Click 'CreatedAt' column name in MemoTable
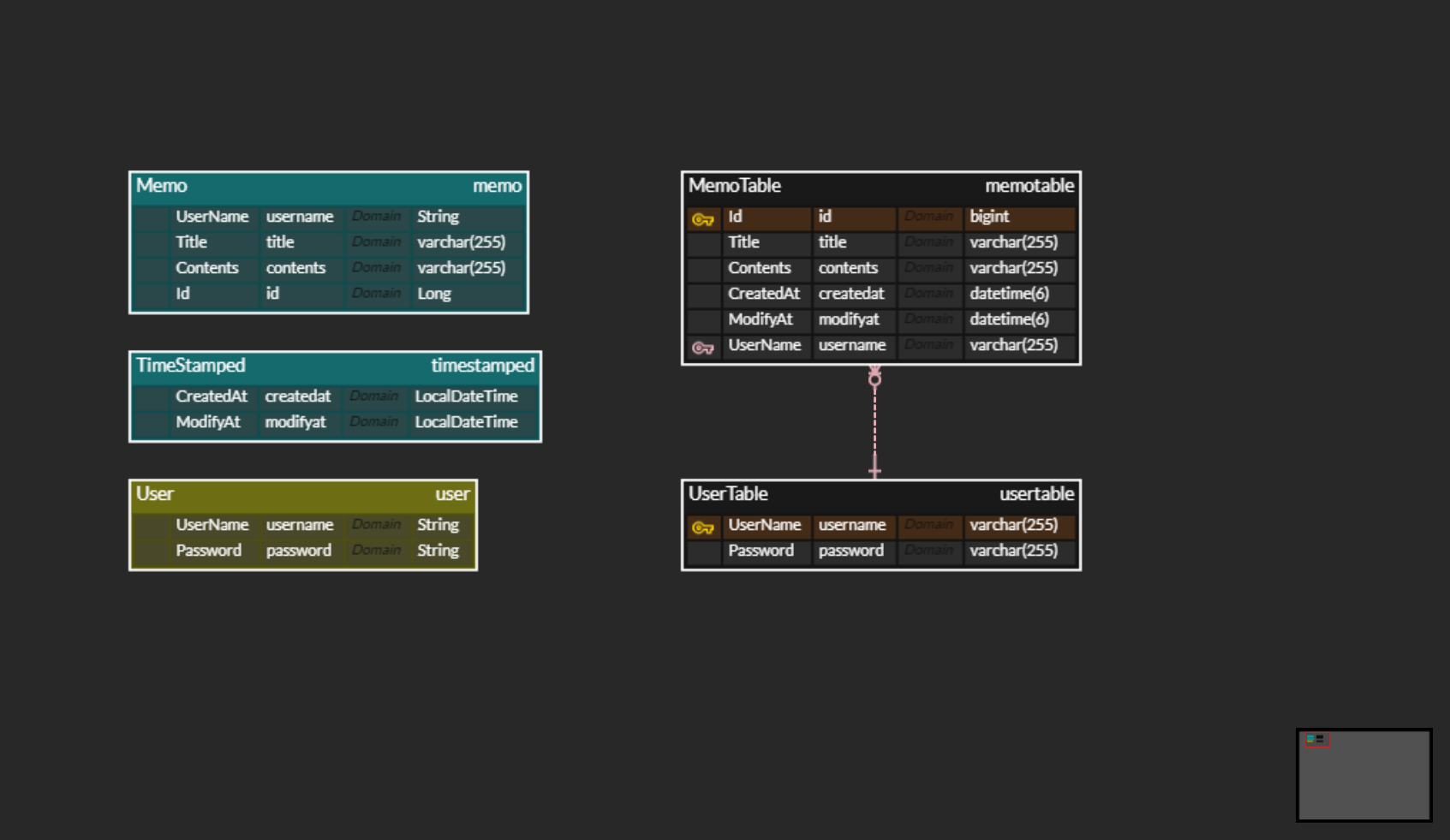The image size is (1450, 840). tap(764, 294)
